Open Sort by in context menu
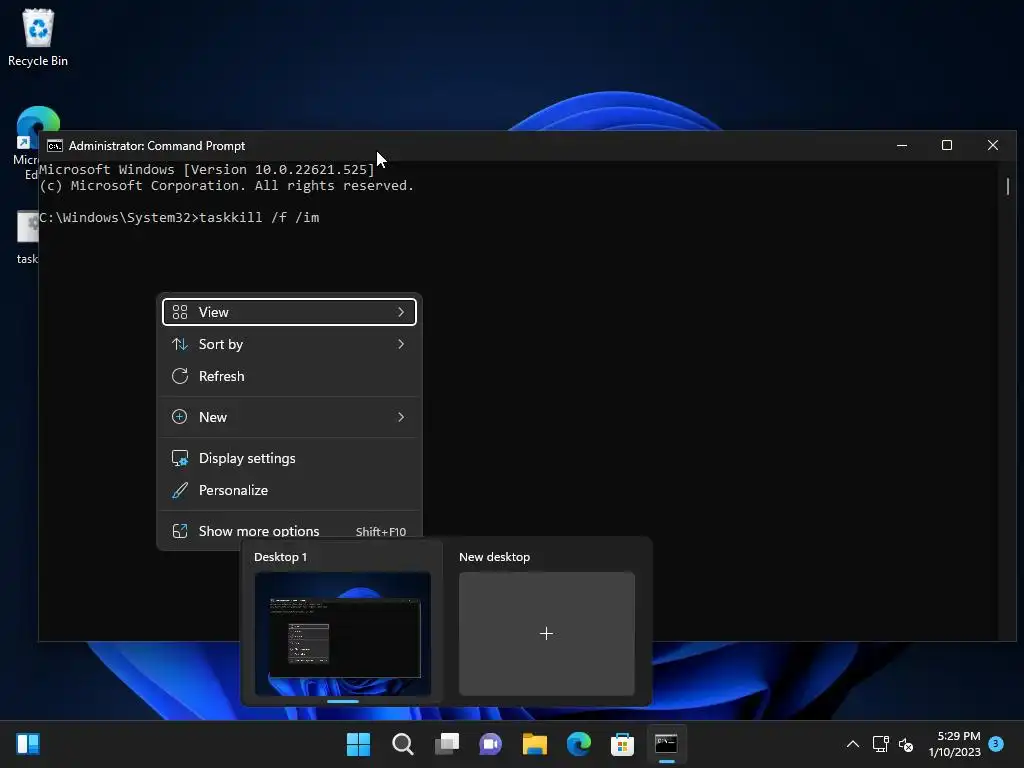 click(289, 344)
